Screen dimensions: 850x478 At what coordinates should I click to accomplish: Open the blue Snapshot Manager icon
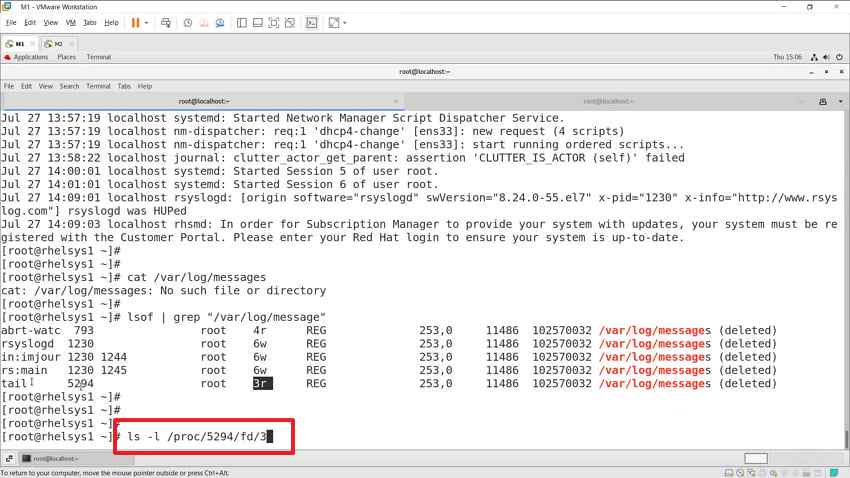220,23
